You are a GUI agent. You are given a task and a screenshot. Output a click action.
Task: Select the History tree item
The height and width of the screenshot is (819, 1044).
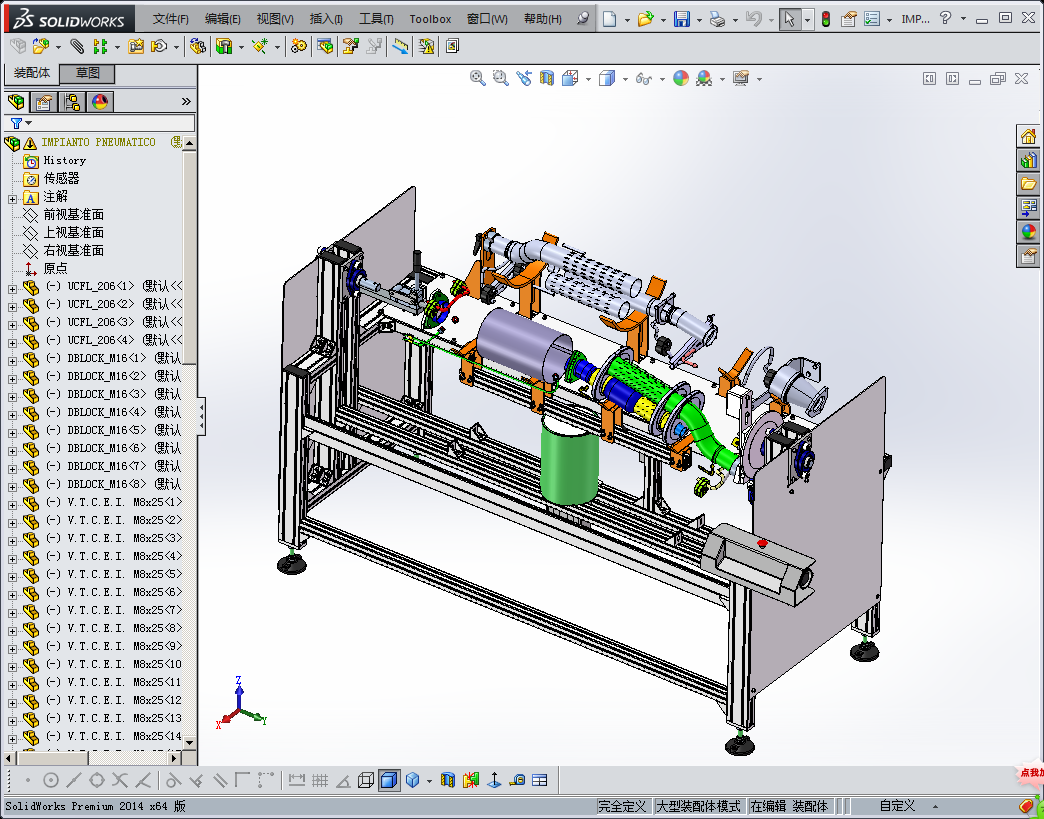[65, 160]
